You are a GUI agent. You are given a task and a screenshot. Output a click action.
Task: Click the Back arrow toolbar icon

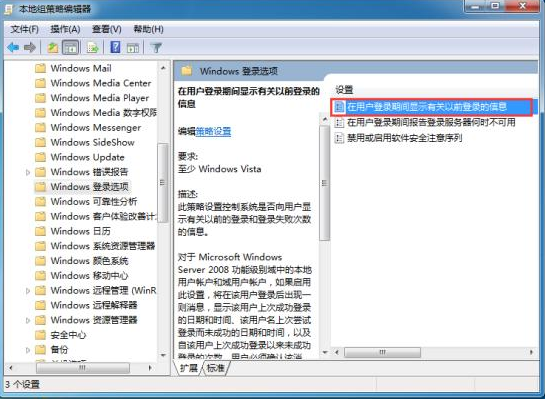(13, 48)
